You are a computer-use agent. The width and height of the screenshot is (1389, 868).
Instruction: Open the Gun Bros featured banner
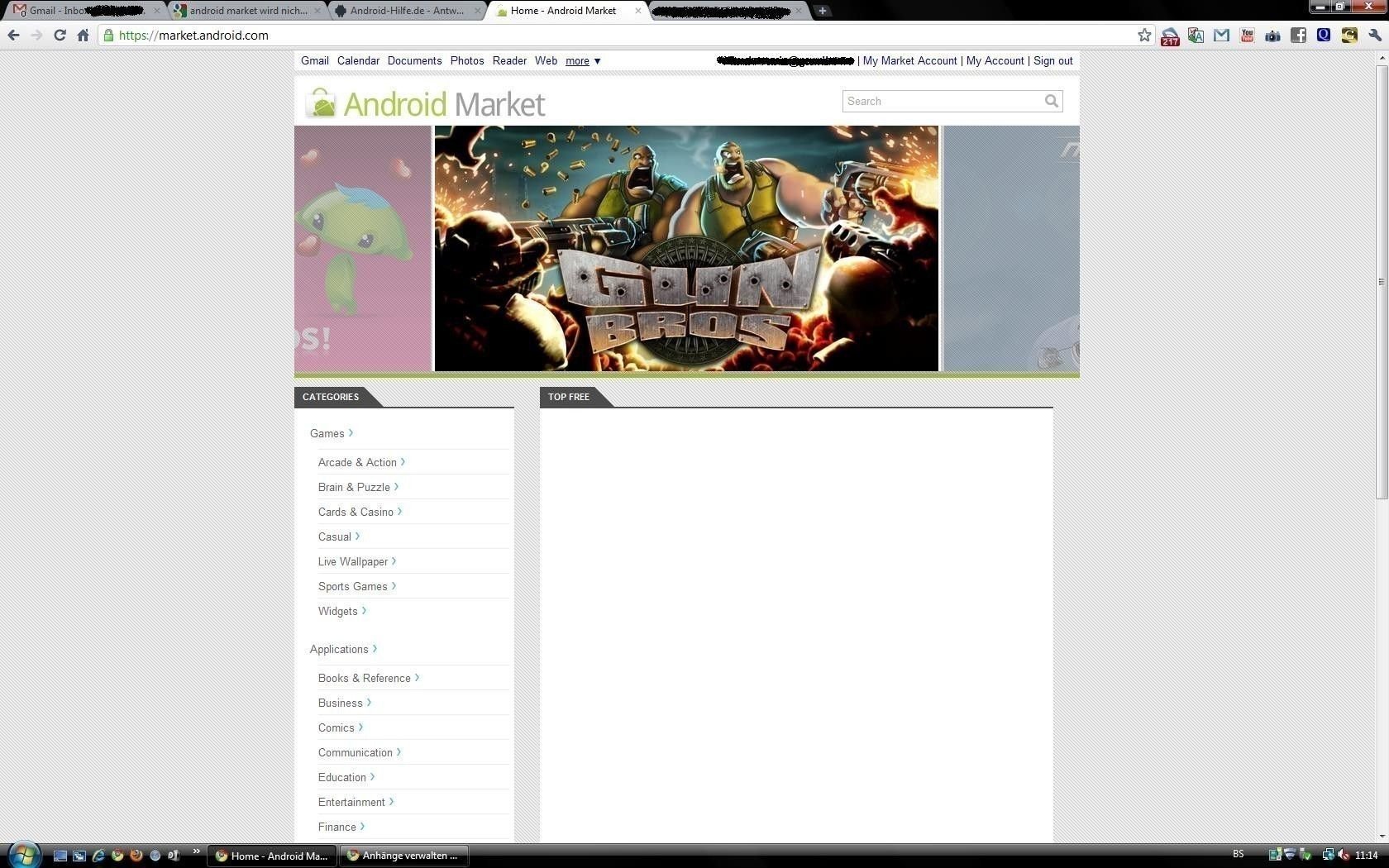686,248
